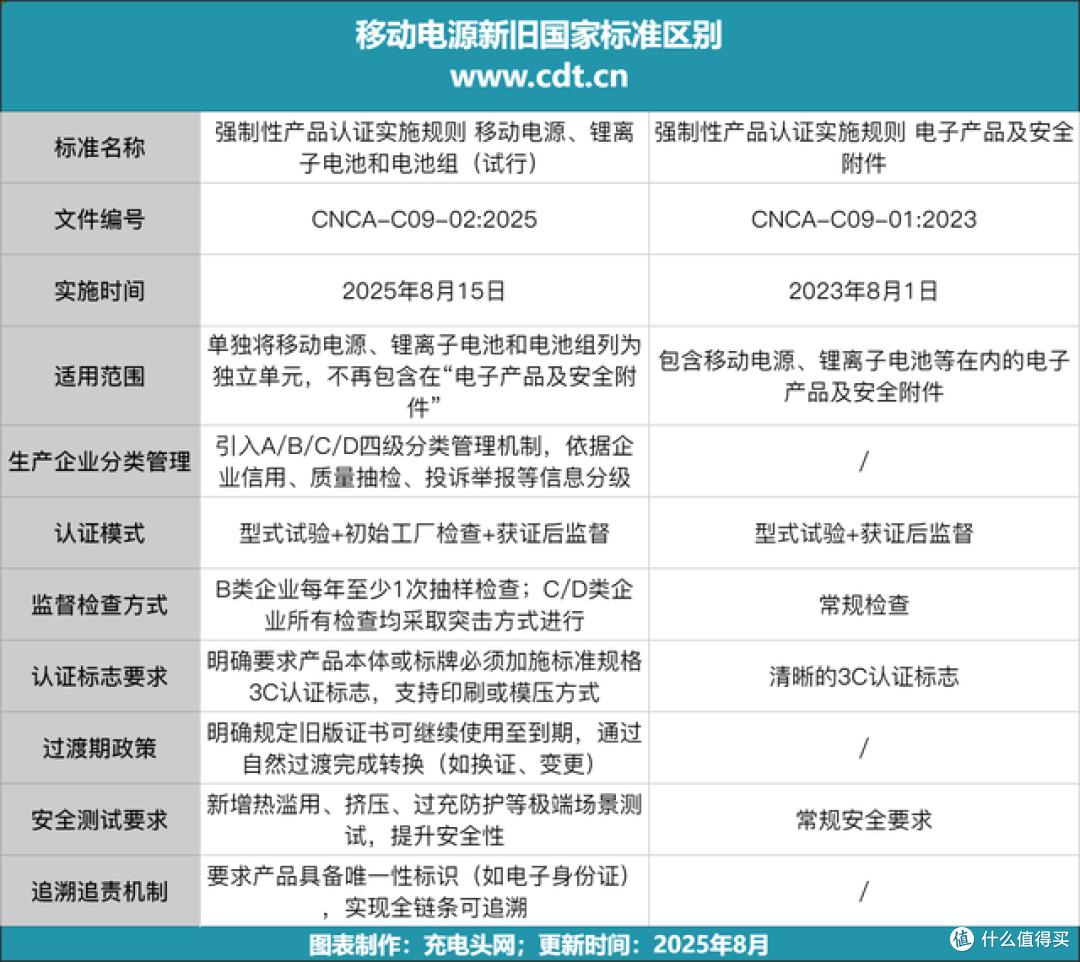
Task: Click the cell 2025年8月15日
Action: click(424, 291)
